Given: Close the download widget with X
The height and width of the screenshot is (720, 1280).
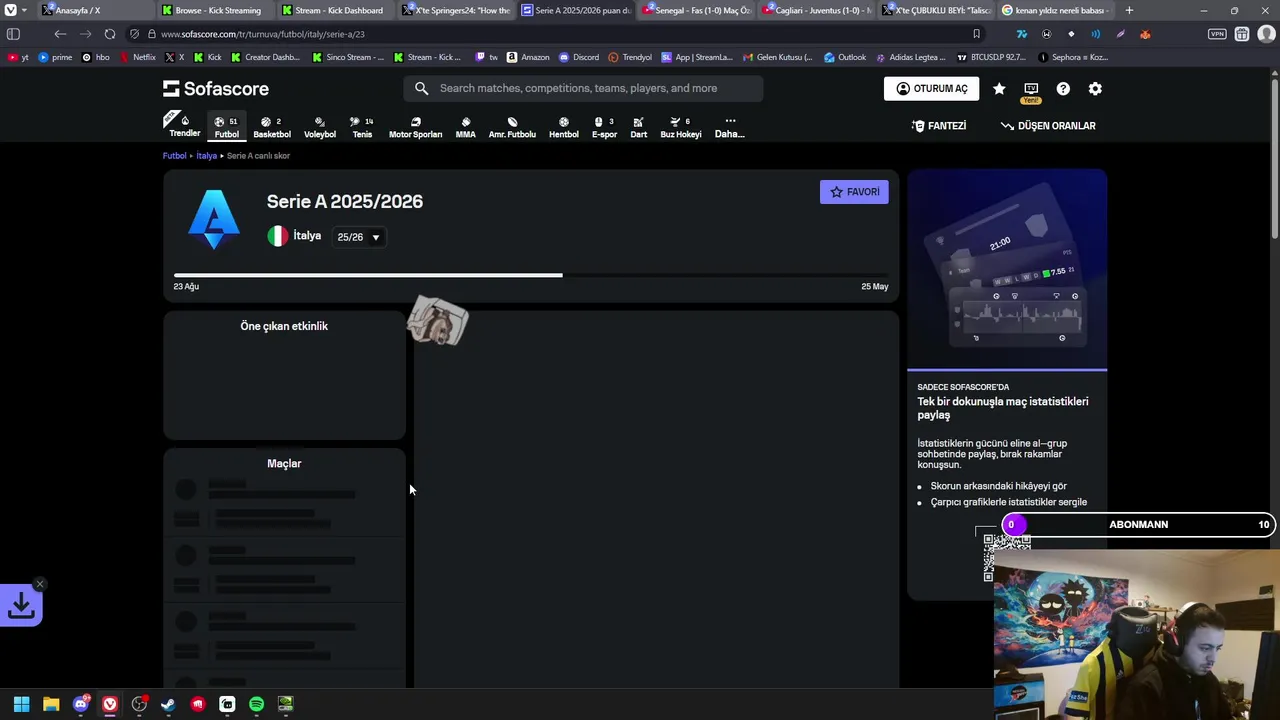Looking at the screenshot, I should coord(40,584).
